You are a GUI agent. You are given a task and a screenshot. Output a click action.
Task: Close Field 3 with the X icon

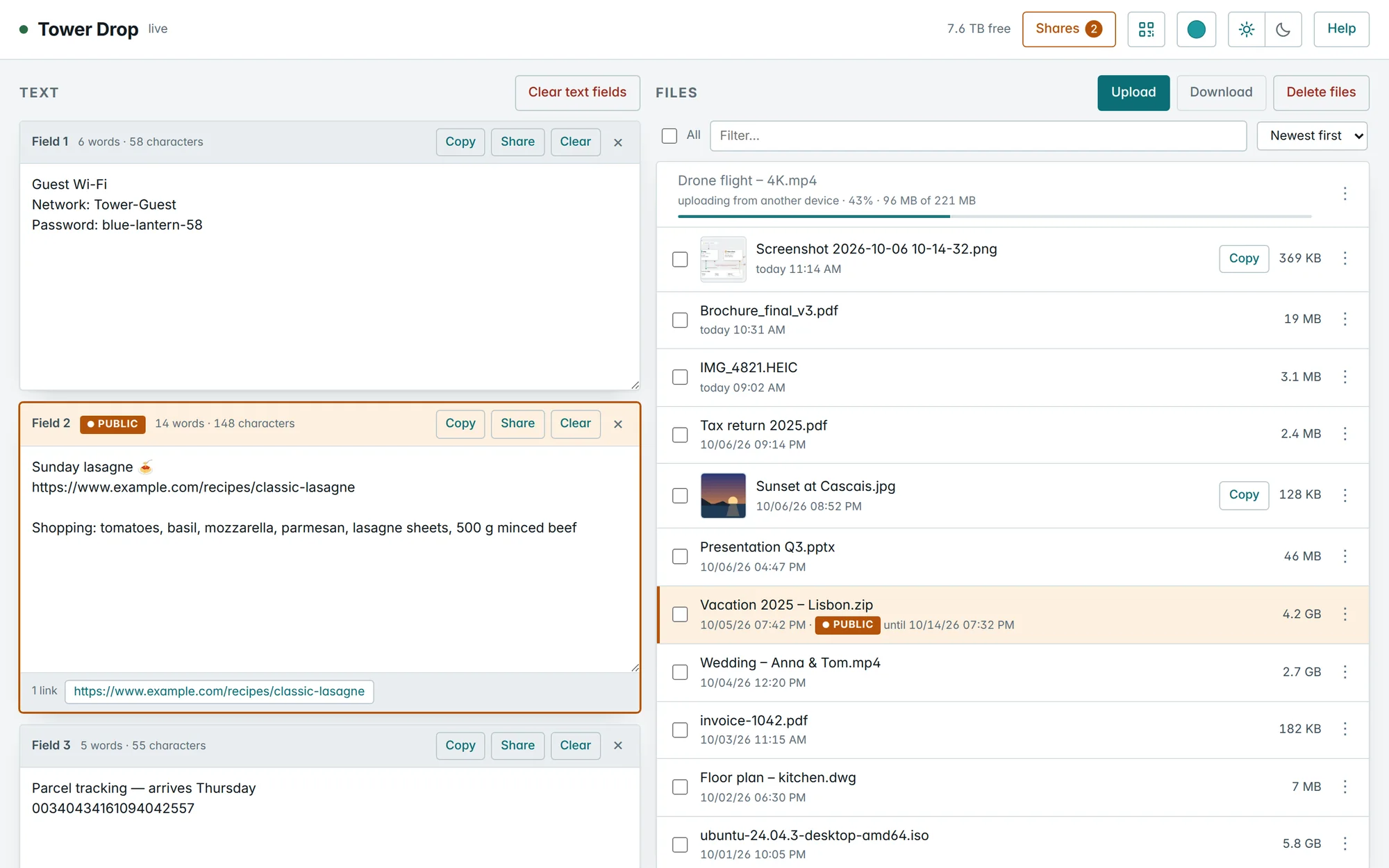[618, 745]
